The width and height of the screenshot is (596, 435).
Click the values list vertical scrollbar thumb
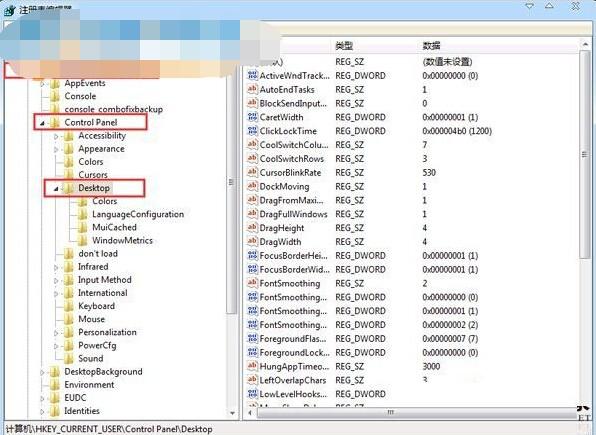click(x=585, y=154)
